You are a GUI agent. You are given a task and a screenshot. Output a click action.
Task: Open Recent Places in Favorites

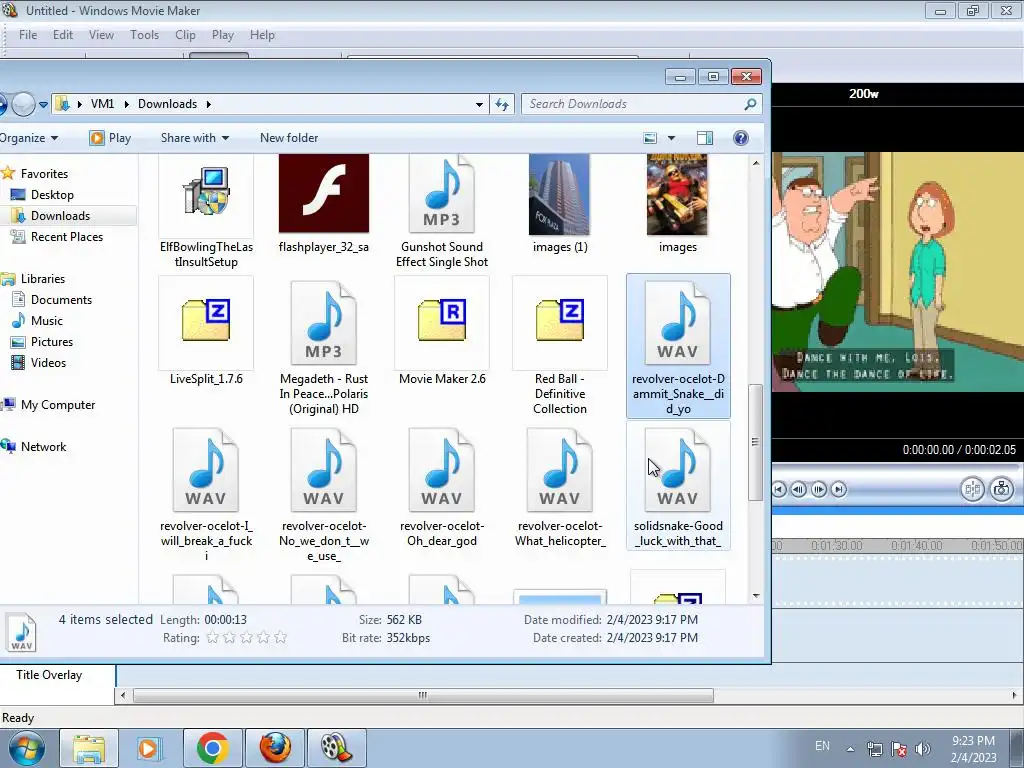point(67,236)
